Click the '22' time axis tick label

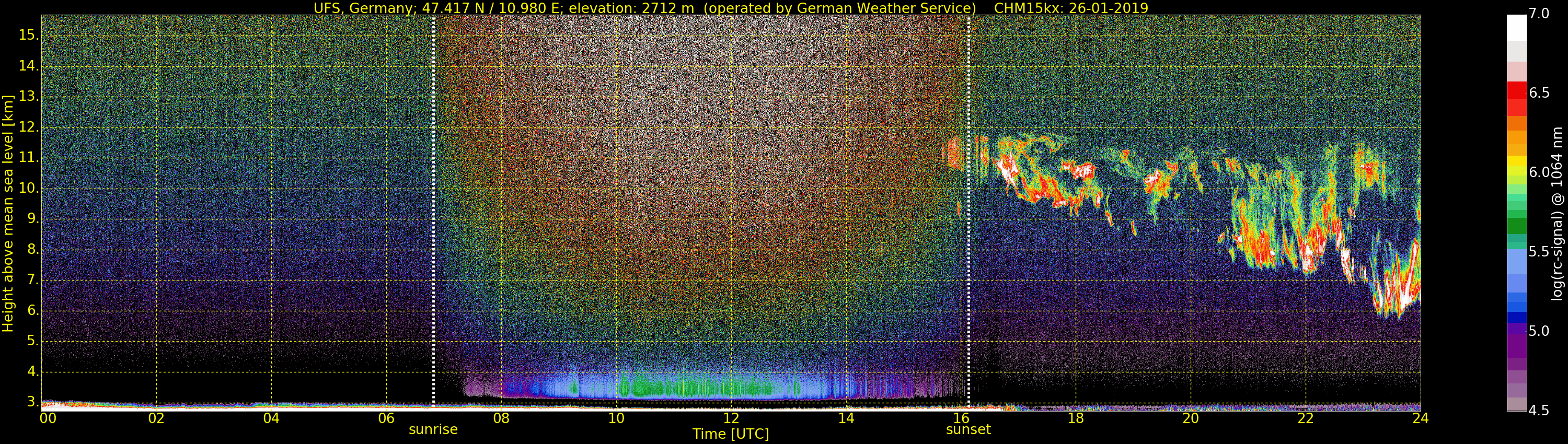pyautogui.click(x=1306, y=418)
